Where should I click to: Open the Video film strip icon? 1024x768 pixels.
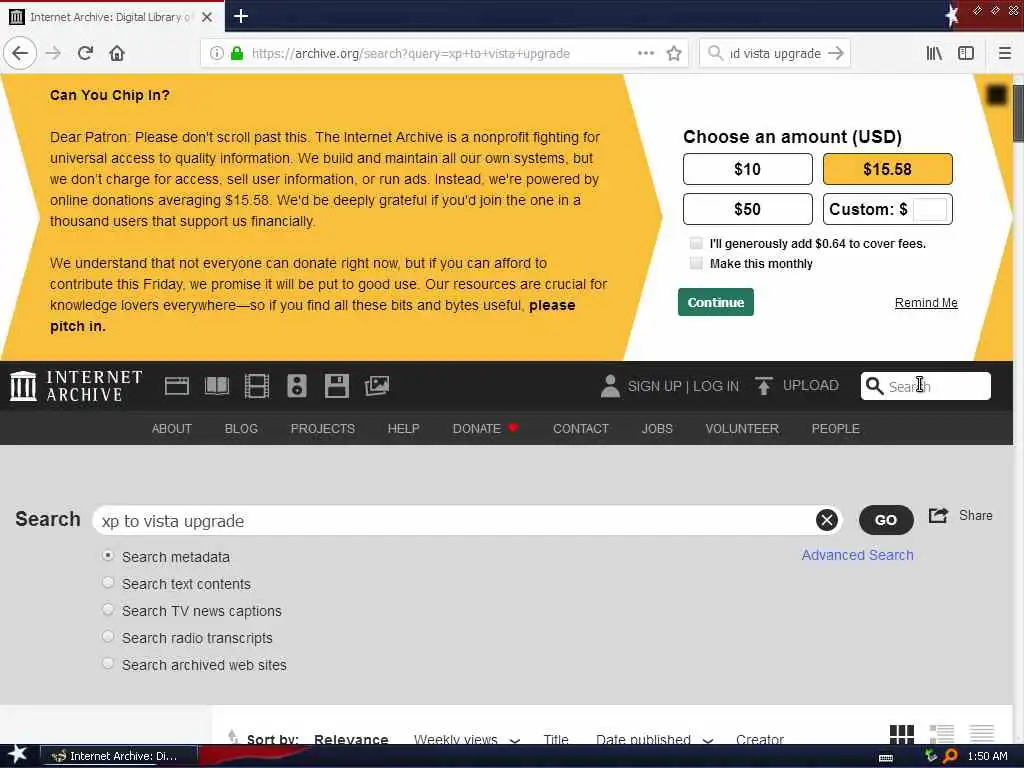pyautogui.click(x=257, y=386)
